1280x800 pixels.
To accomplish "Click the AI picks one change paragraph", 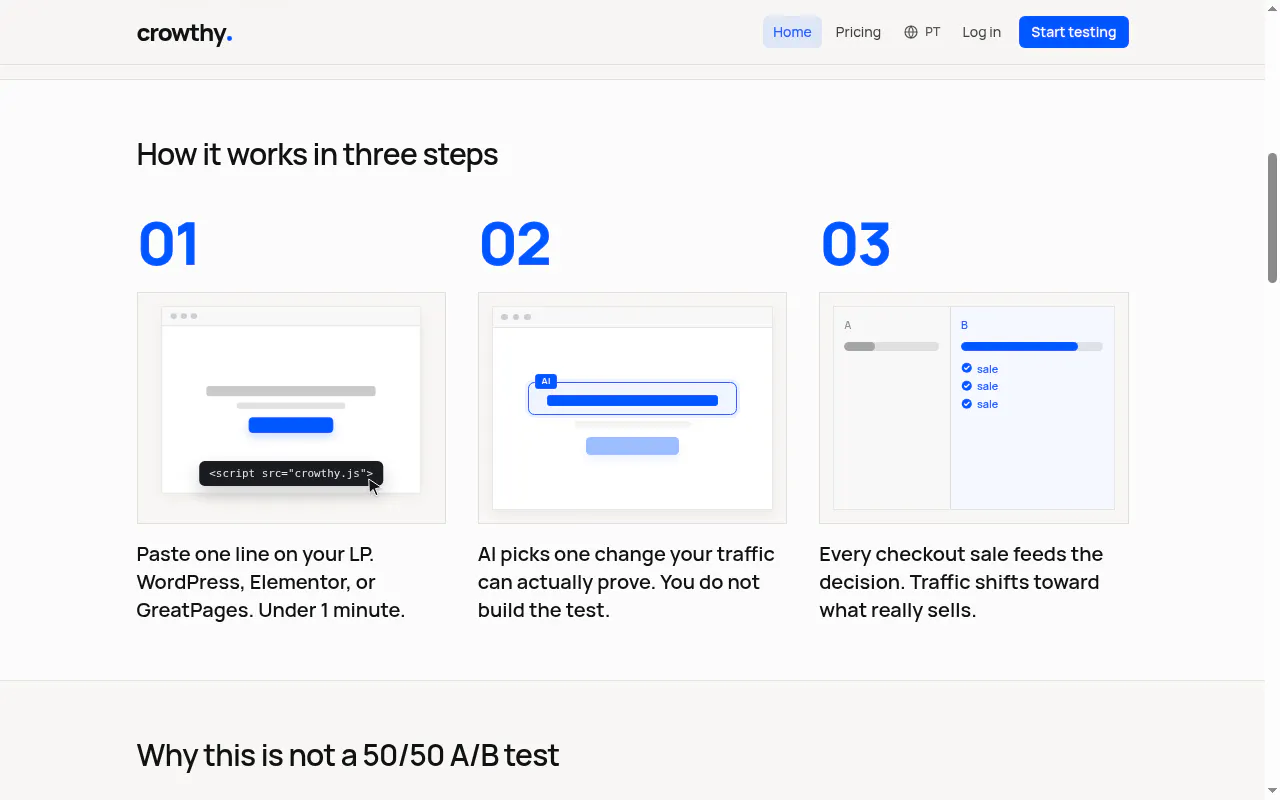I will click(x=626, y=582).
